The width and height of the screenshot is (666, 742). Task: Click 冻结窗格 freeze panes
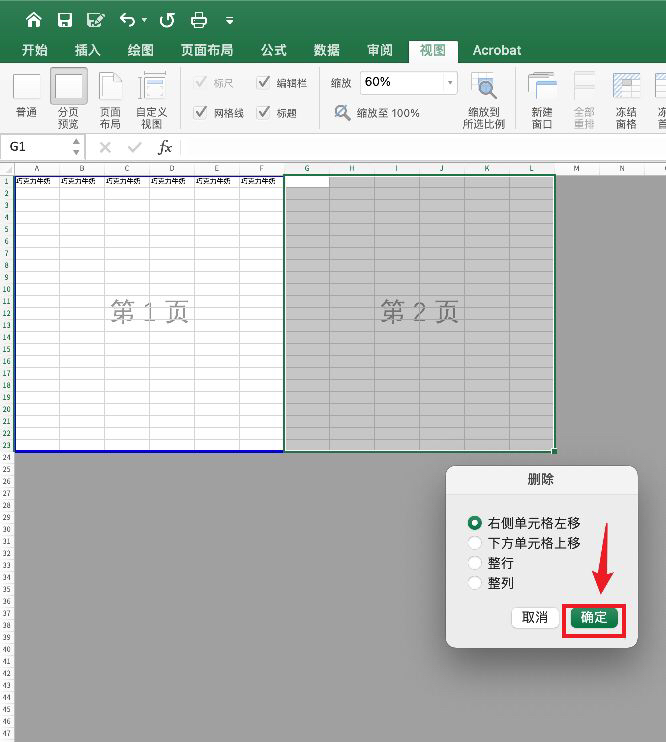[x=626, y=100]
